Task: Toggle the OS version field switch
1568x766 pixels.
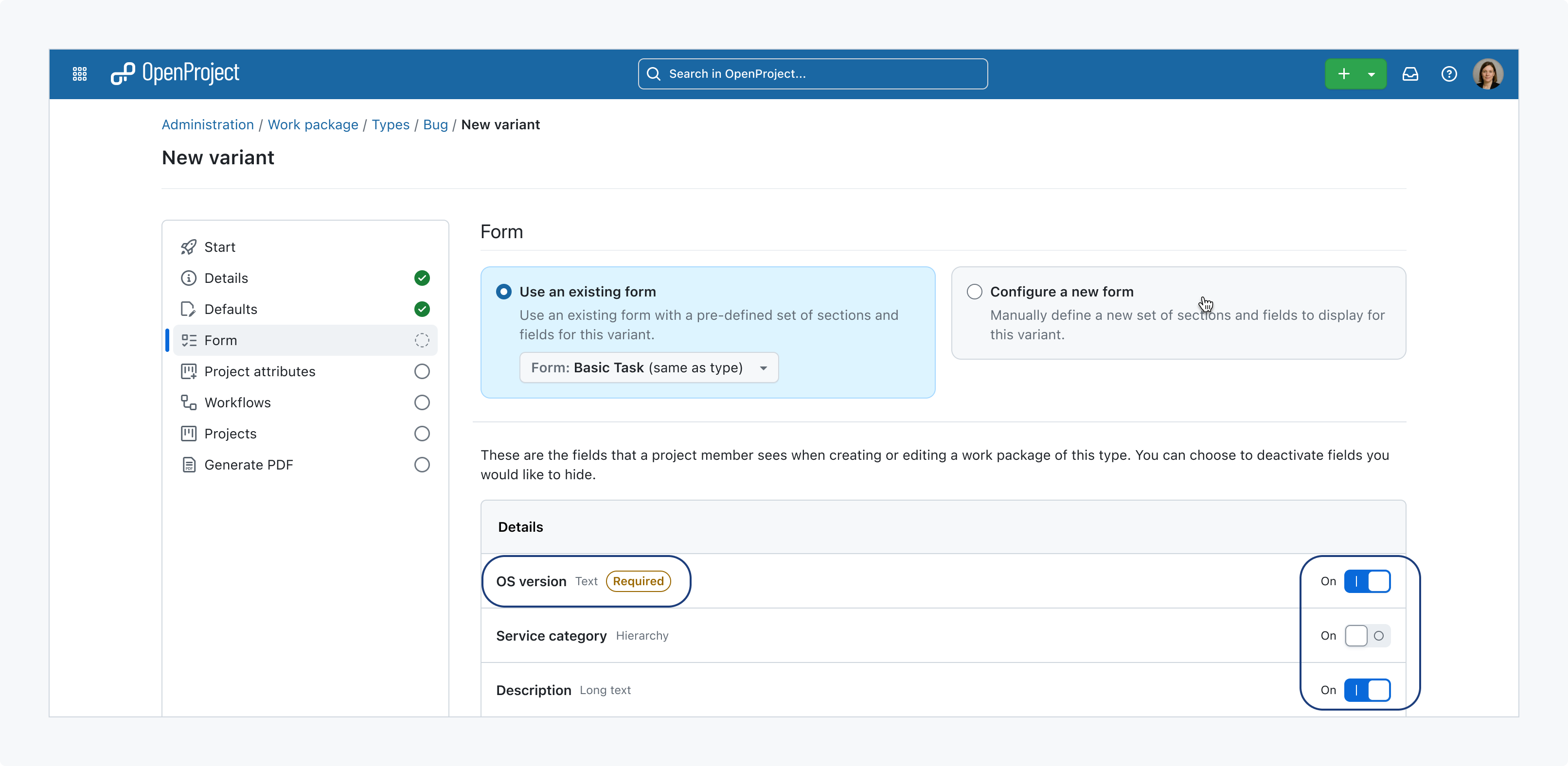Action: [1367, 581]
